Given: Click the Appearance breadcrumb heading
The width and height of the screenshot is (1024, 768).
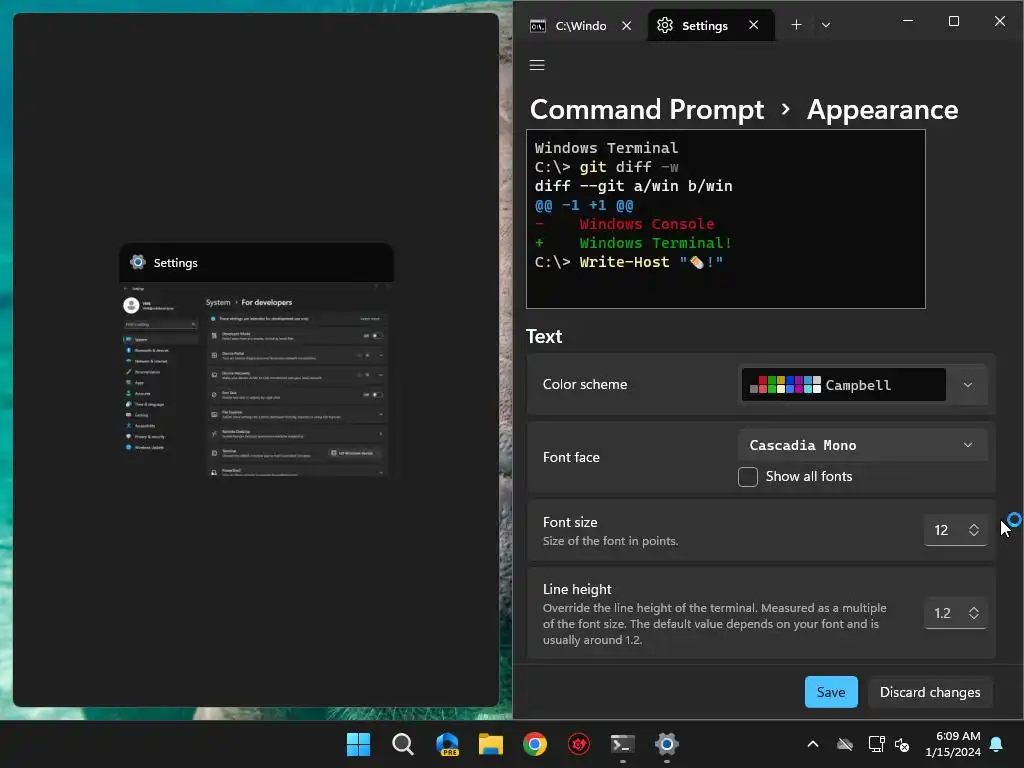Looking at the screenshot, I should [x=882, y=109].
